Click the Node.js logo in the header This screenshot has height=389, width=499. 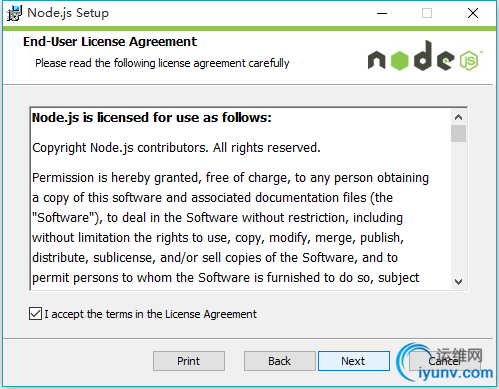(425, 56)
